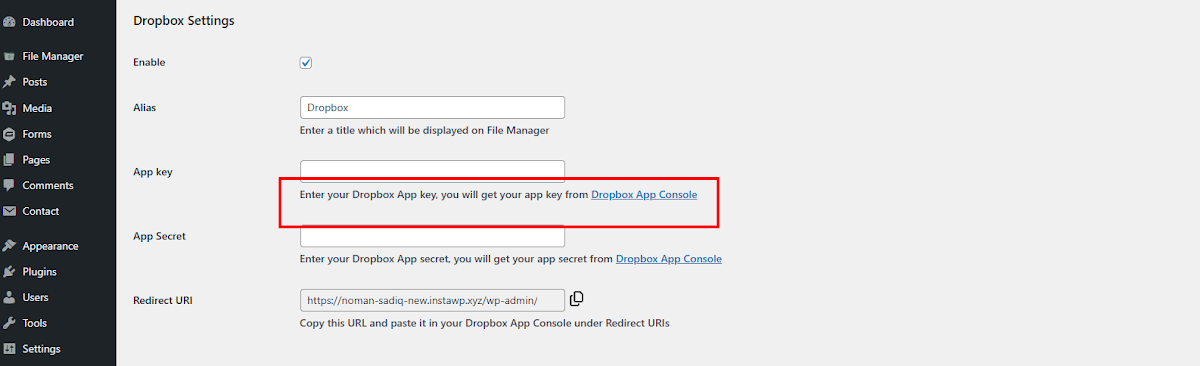This screenshot has height=366, width=1200.
Task: Click the App Secret field label
Action: coord(160,236)
